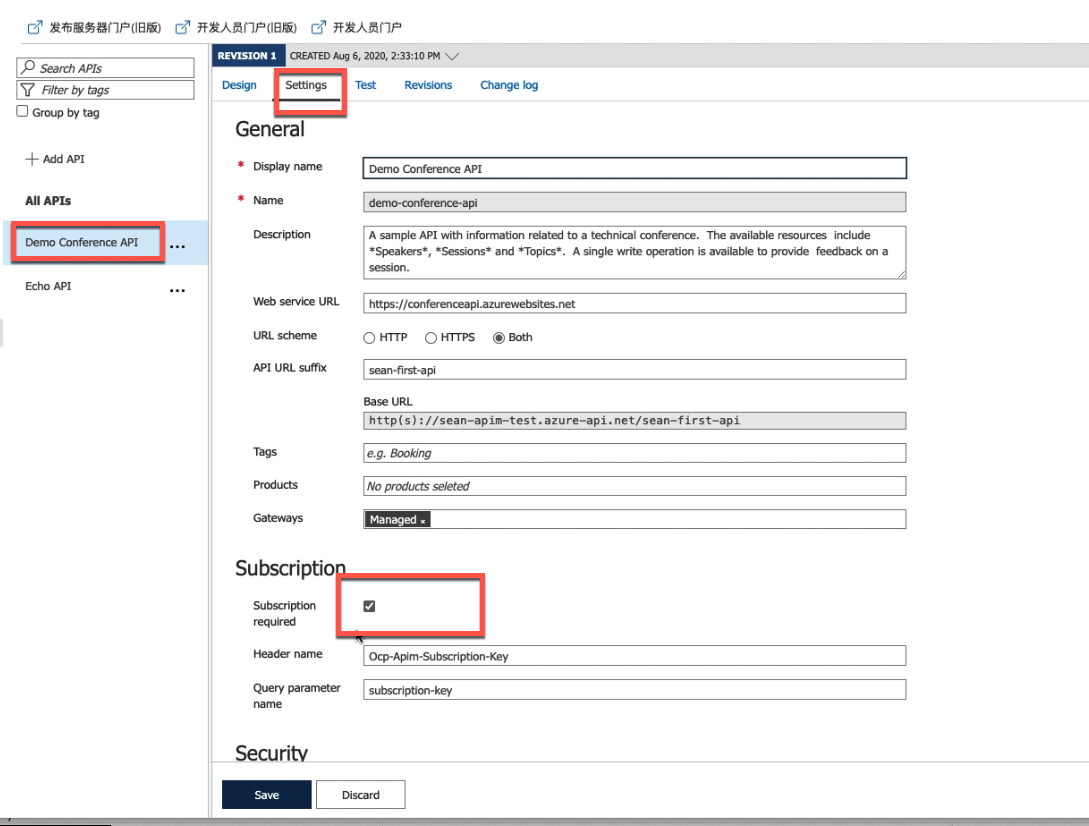The width and height of the screenshot is (1089, 826).
Task: Edit the Web service URL field
Action: point(634,304)
